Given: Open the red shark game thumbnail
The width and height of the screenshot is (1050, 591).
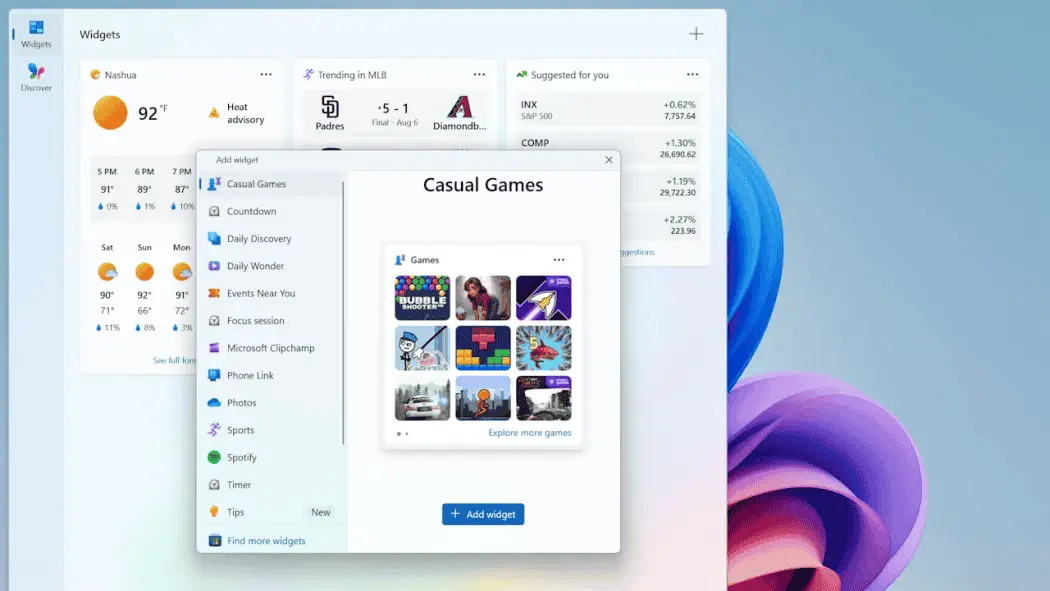Looking at the screenshot, I should point(544,348).
